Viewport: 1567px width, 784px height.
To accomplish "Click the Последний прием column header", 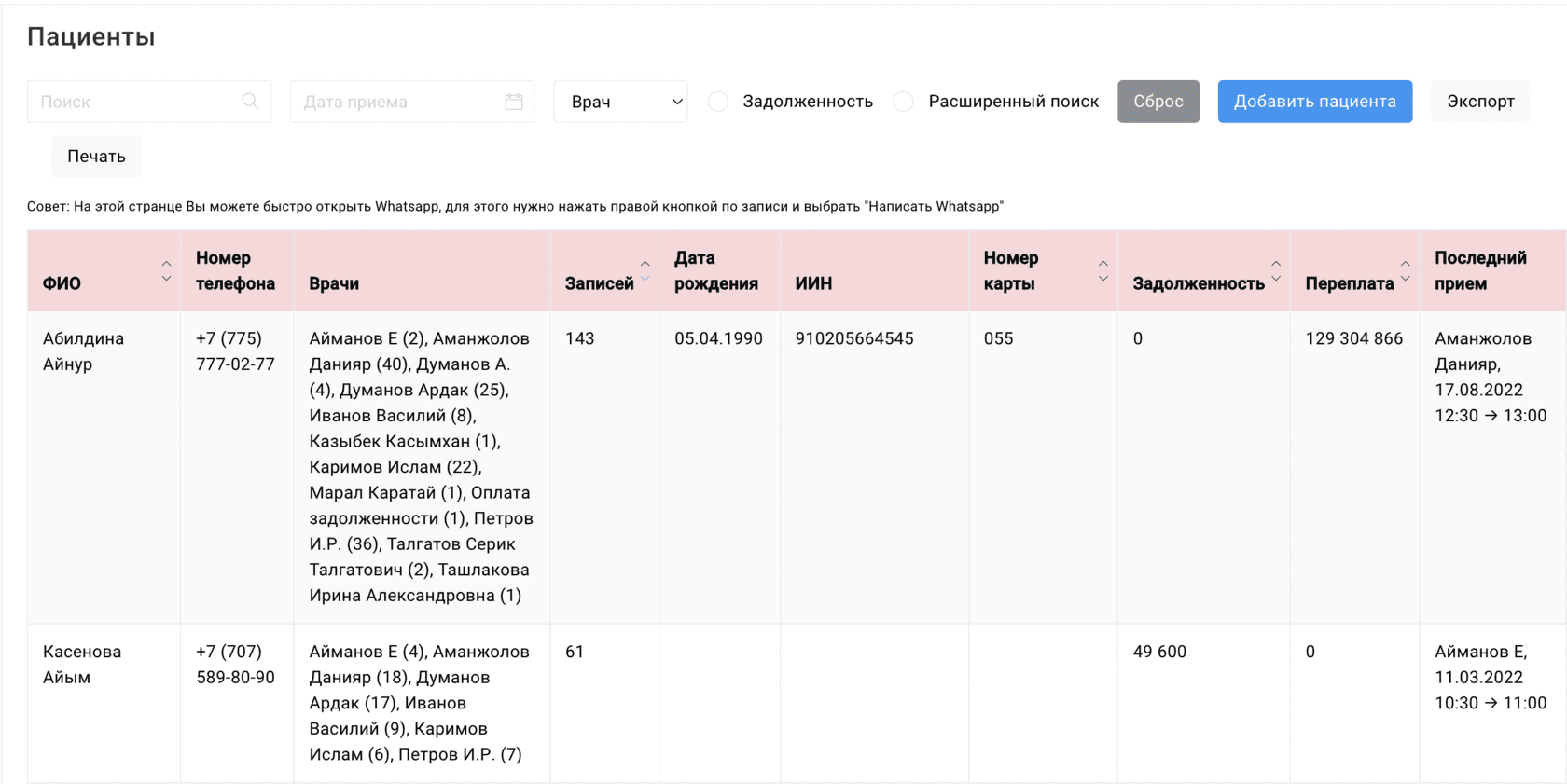I will tap(1480, 270).
